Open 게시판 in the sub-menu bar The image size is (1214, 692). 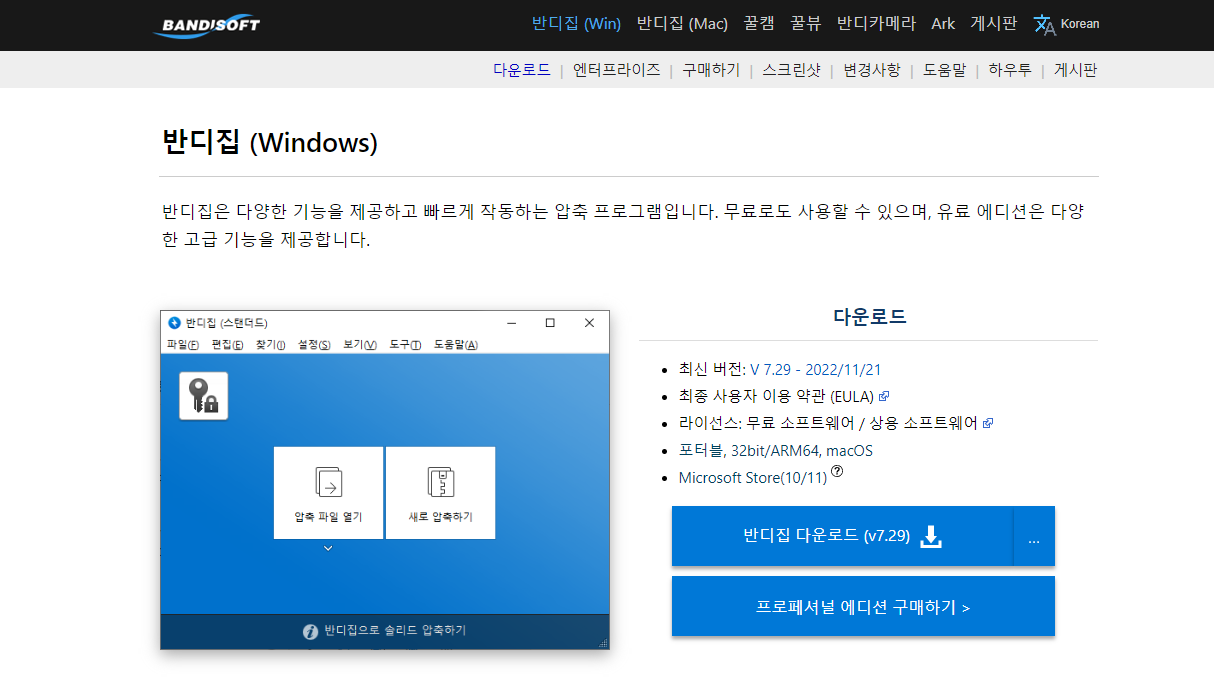coord(1076,70)
